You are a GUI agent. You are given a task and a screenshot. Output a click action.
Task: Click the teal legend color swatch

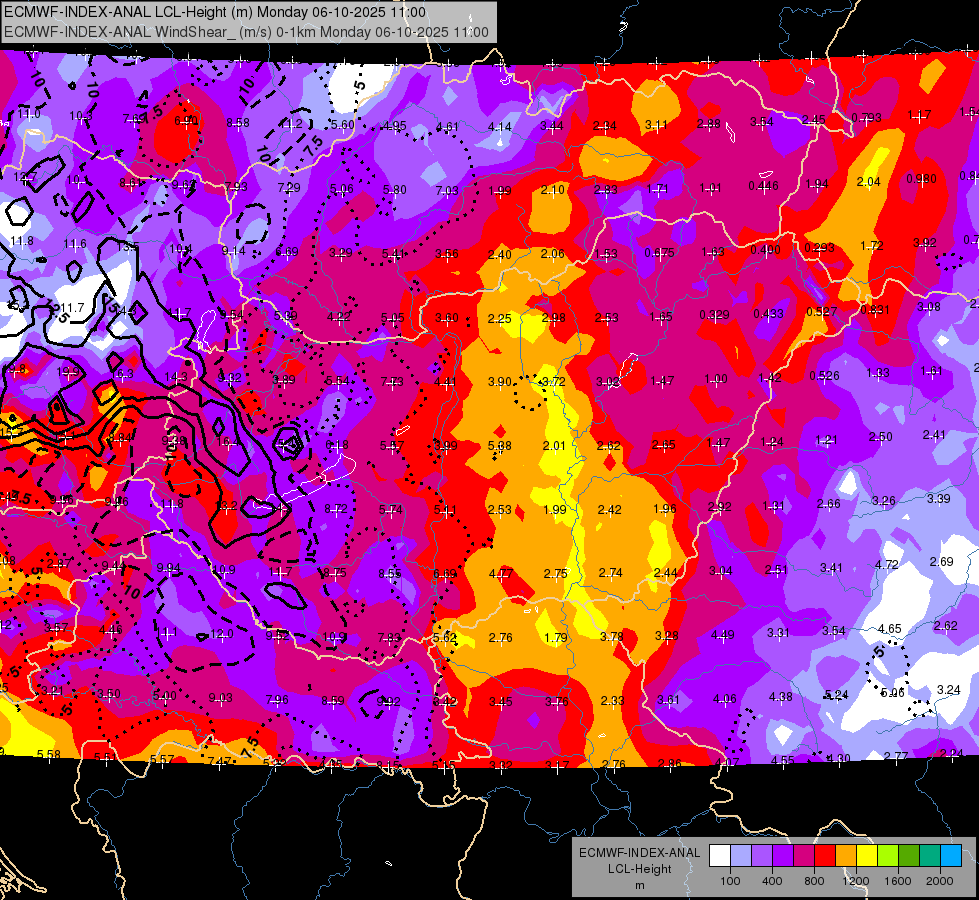(930, 856)
